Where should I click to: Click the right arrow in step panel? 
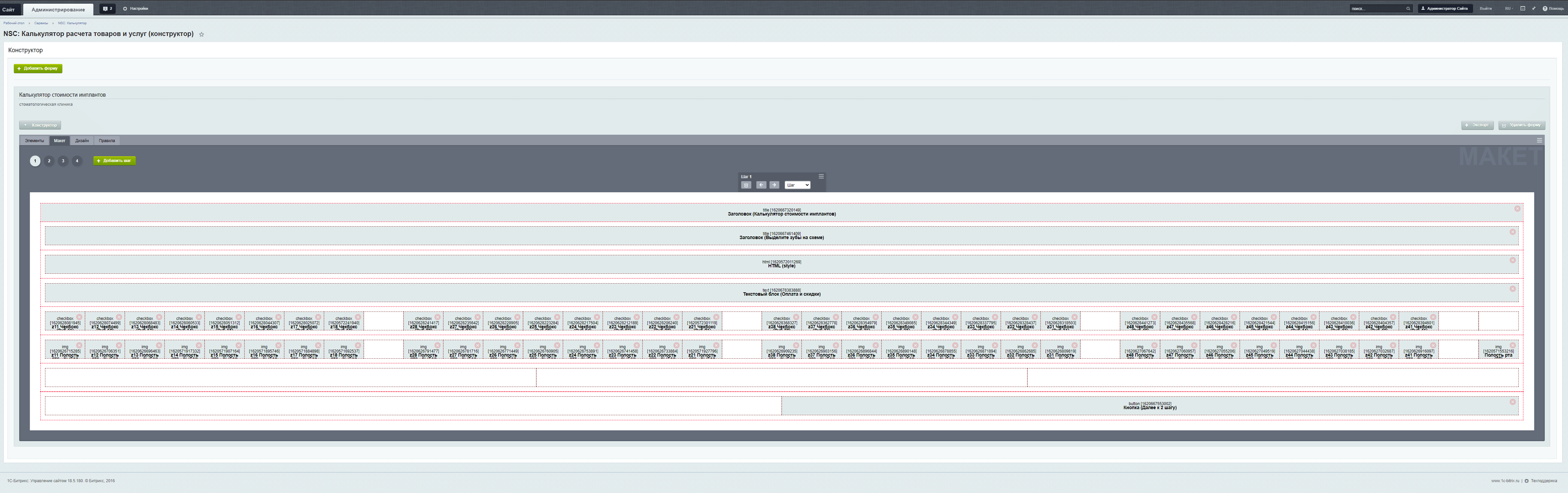coord(774,185)
